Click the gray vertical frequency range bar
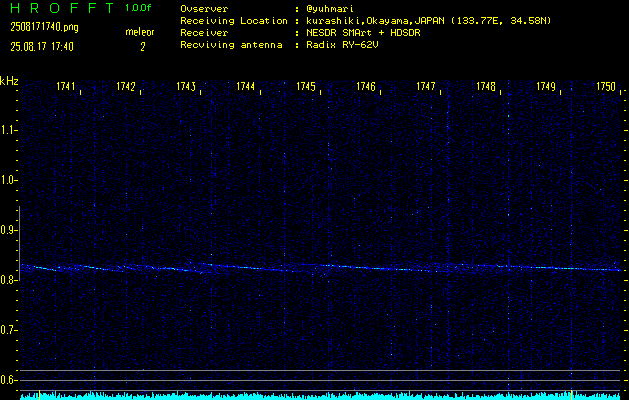The image size is (629, 400). 20,243
